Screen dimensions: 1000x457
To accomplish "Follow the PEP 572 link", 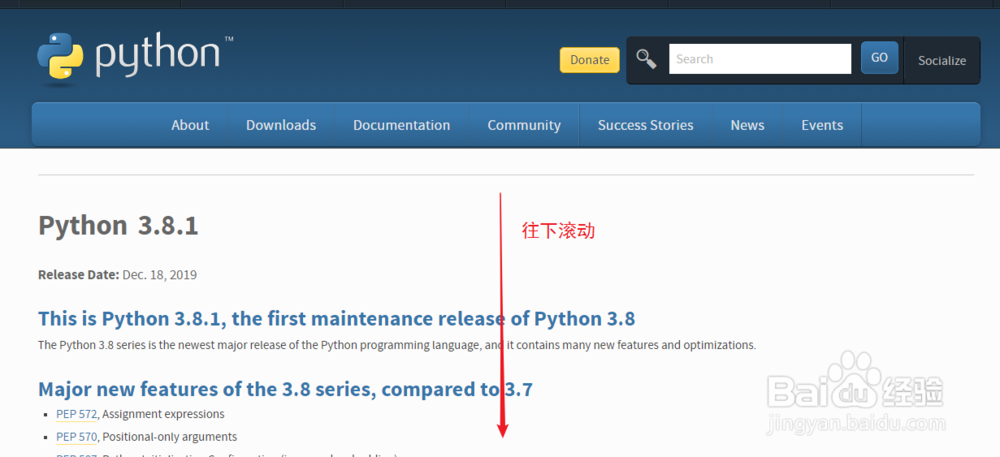I will tap(76, 414).
